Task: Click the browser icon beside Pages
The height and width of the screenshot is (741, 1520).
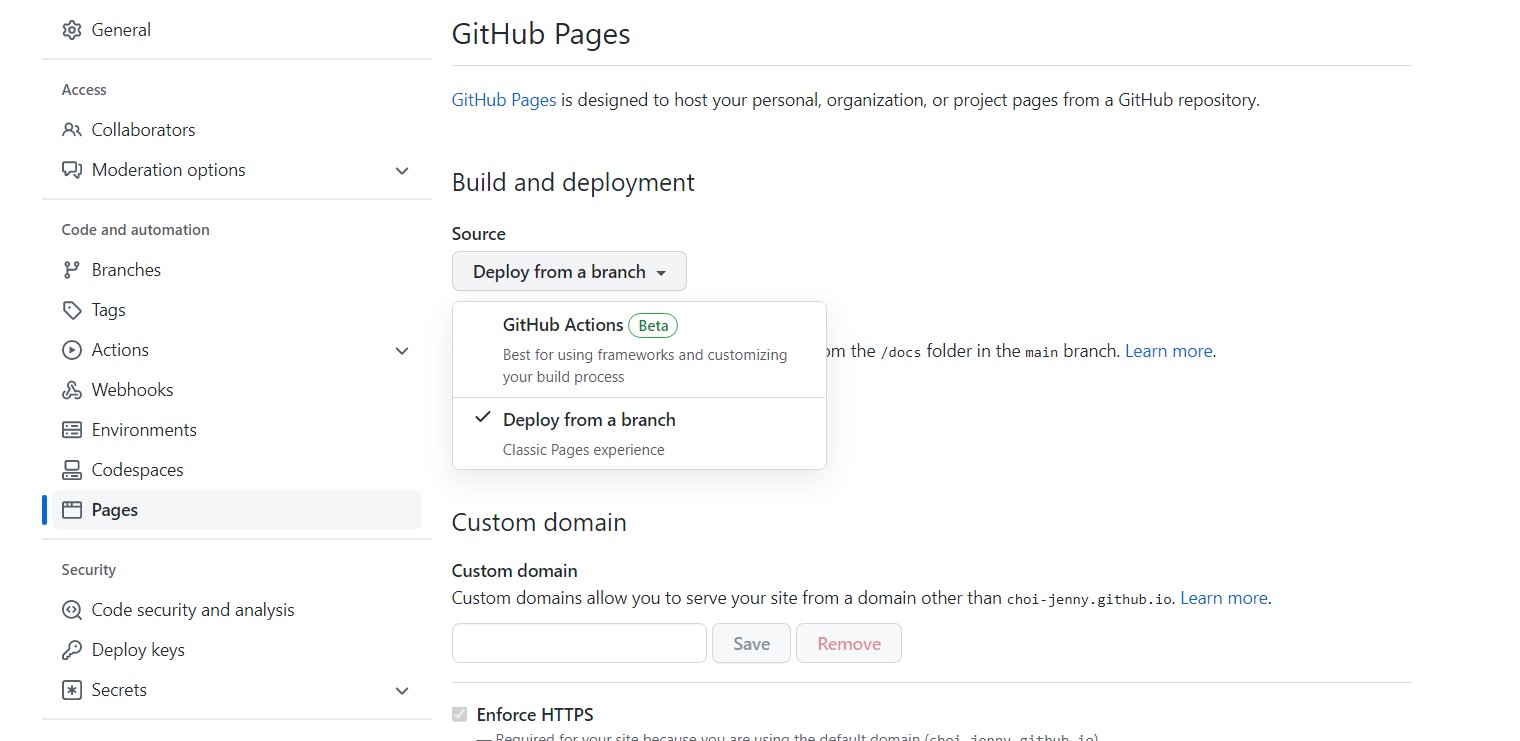Action: (71, 510)
